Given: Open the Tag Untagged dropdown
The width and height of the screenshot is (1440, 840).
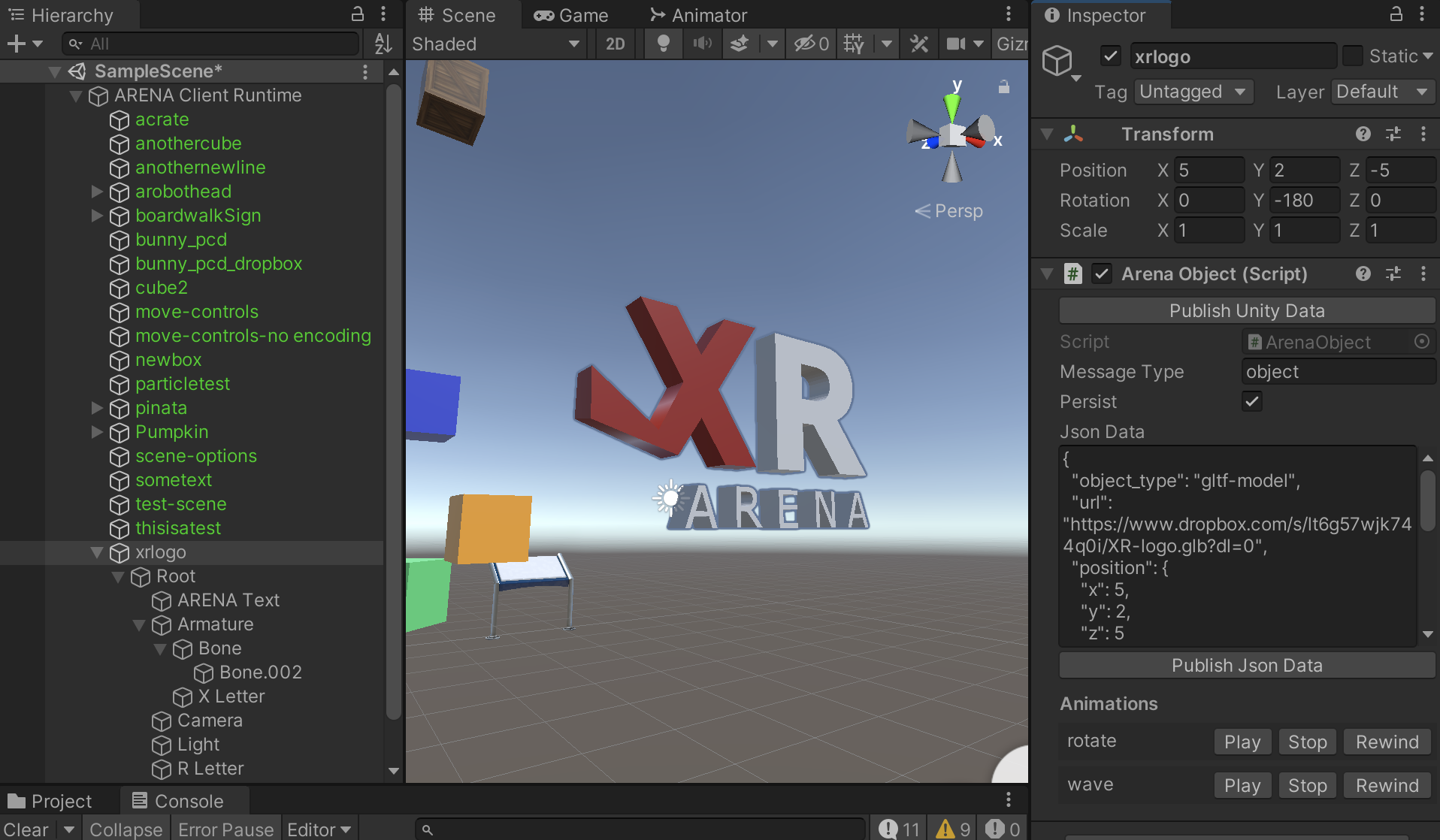Looking at the screenshot, I should pos(1193,92).
